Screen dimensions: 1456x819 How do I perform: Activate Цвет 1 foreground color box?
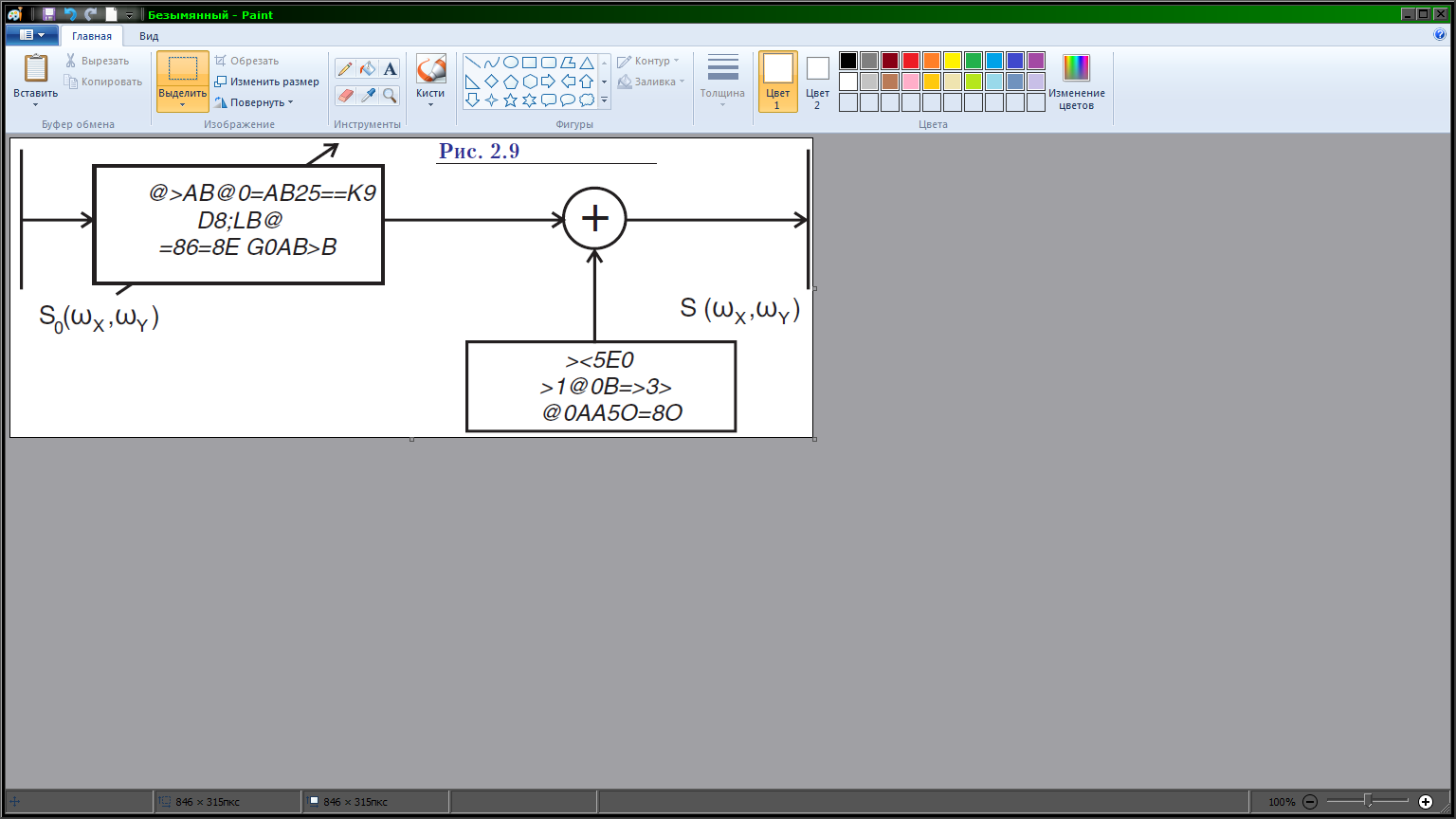pyautogui.click(x=777, y=82)
